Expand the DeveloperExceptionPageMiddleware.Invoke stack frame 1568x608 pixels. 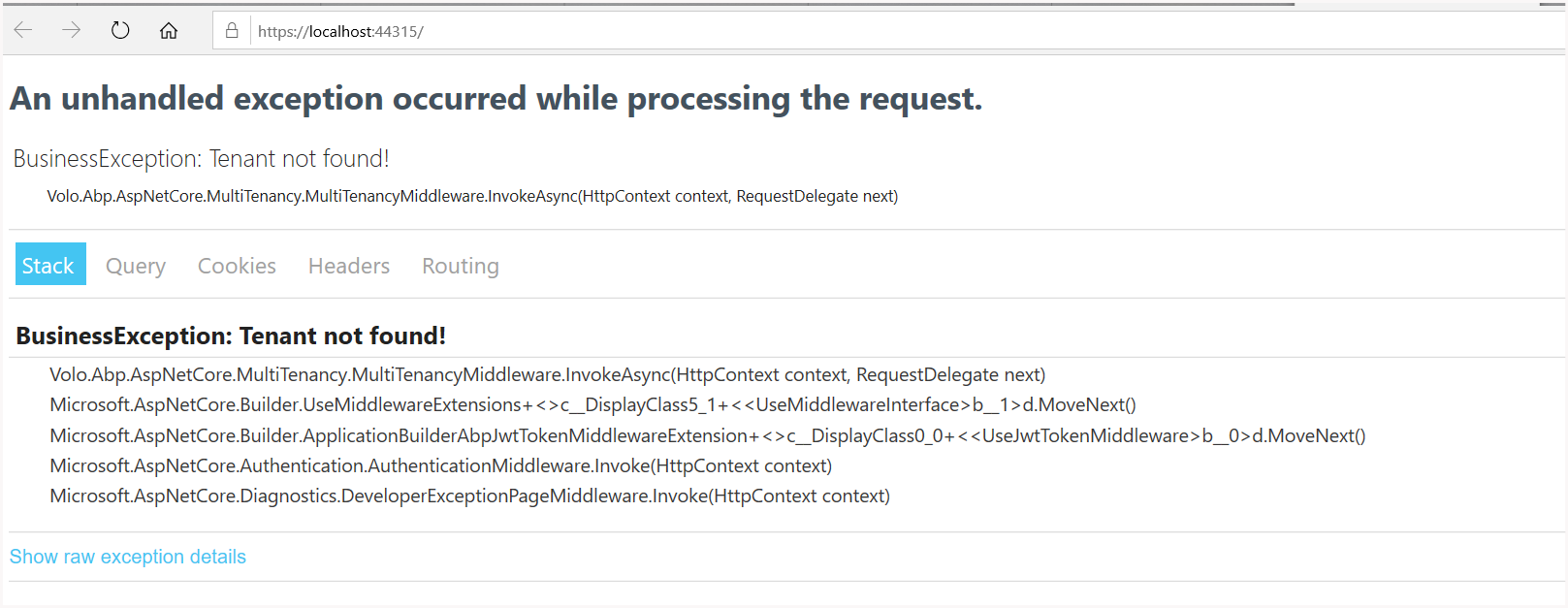pyautogui.click(x=469, y=496)
